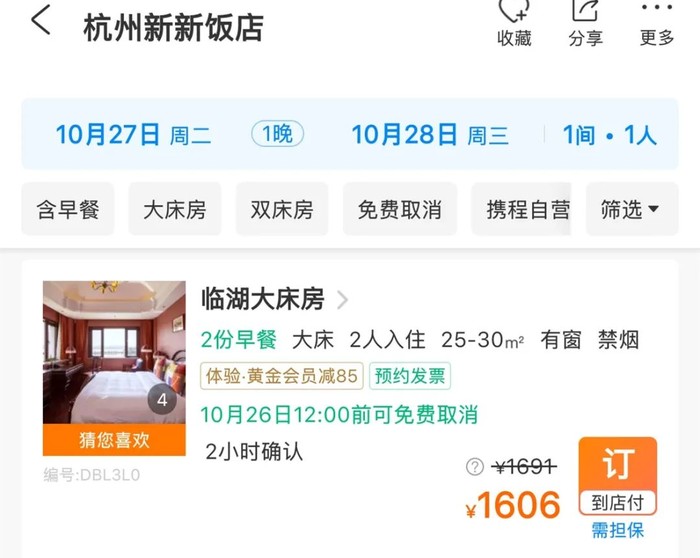Toggle the 大床房 filter chip
Viewport: 700px width, 558px height.
[175, 209]
